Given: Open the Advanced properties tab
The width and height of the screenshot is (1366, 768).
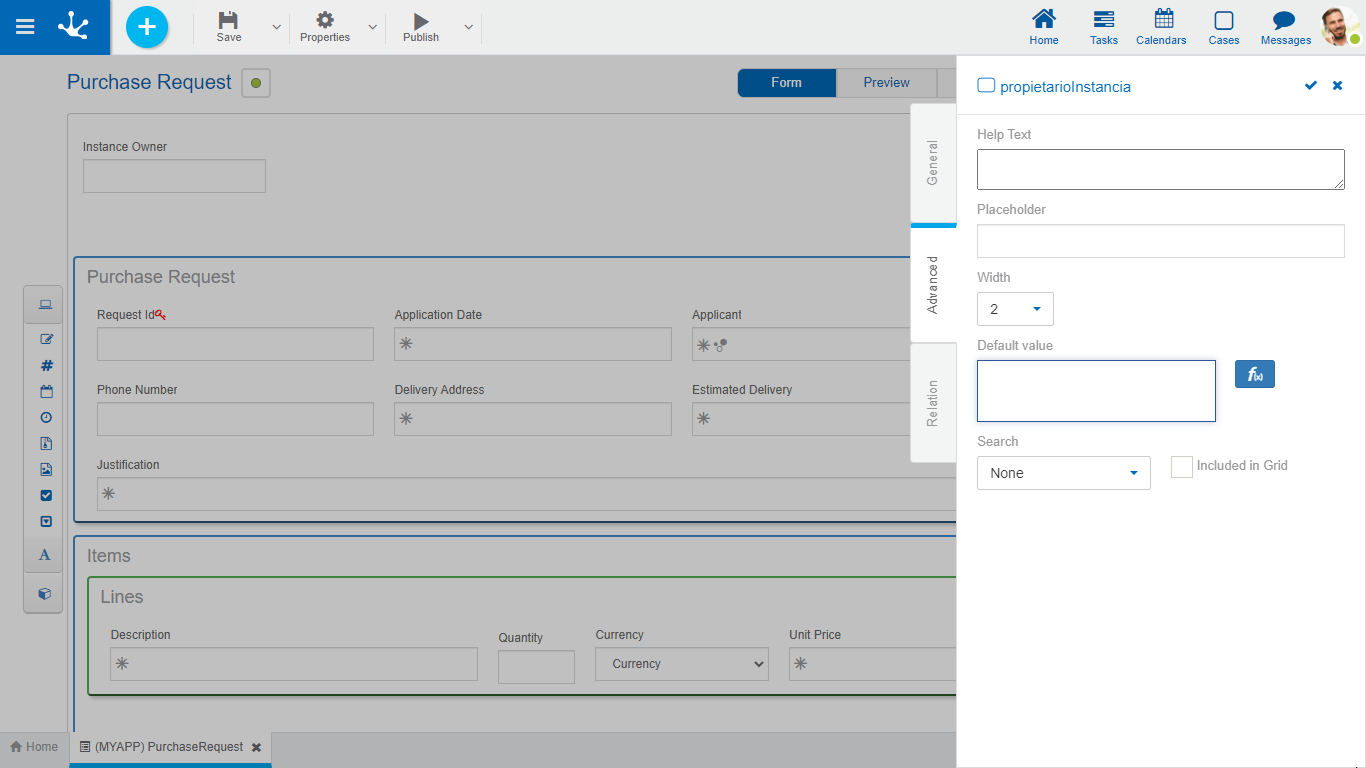Looking at the screenshot, I should tap(933, 284).
